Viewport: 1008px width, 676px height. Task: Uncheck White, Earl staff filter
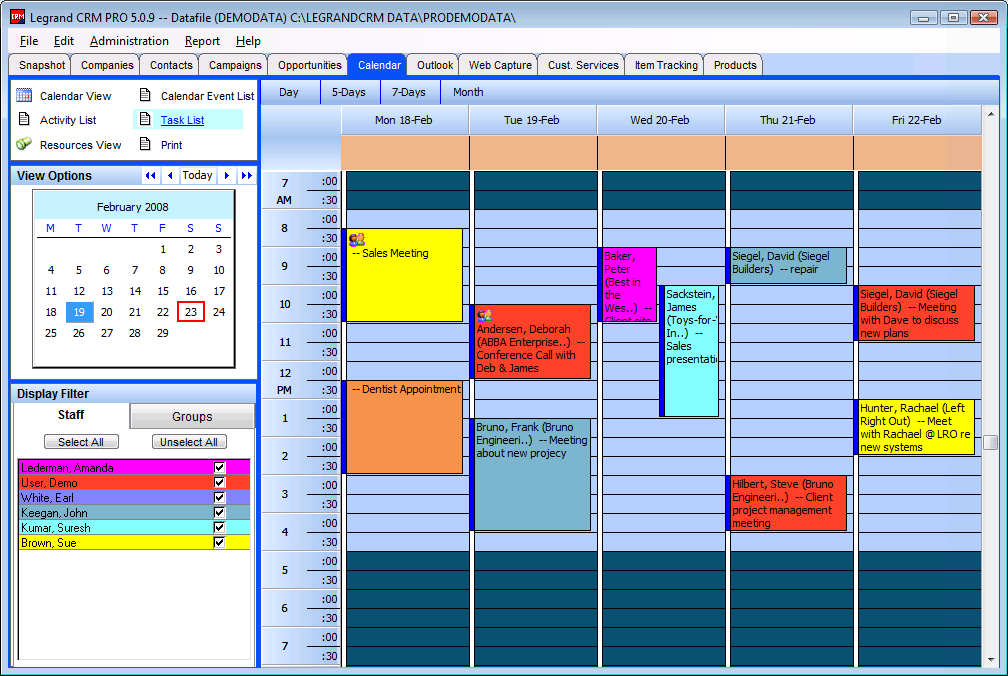219,497
